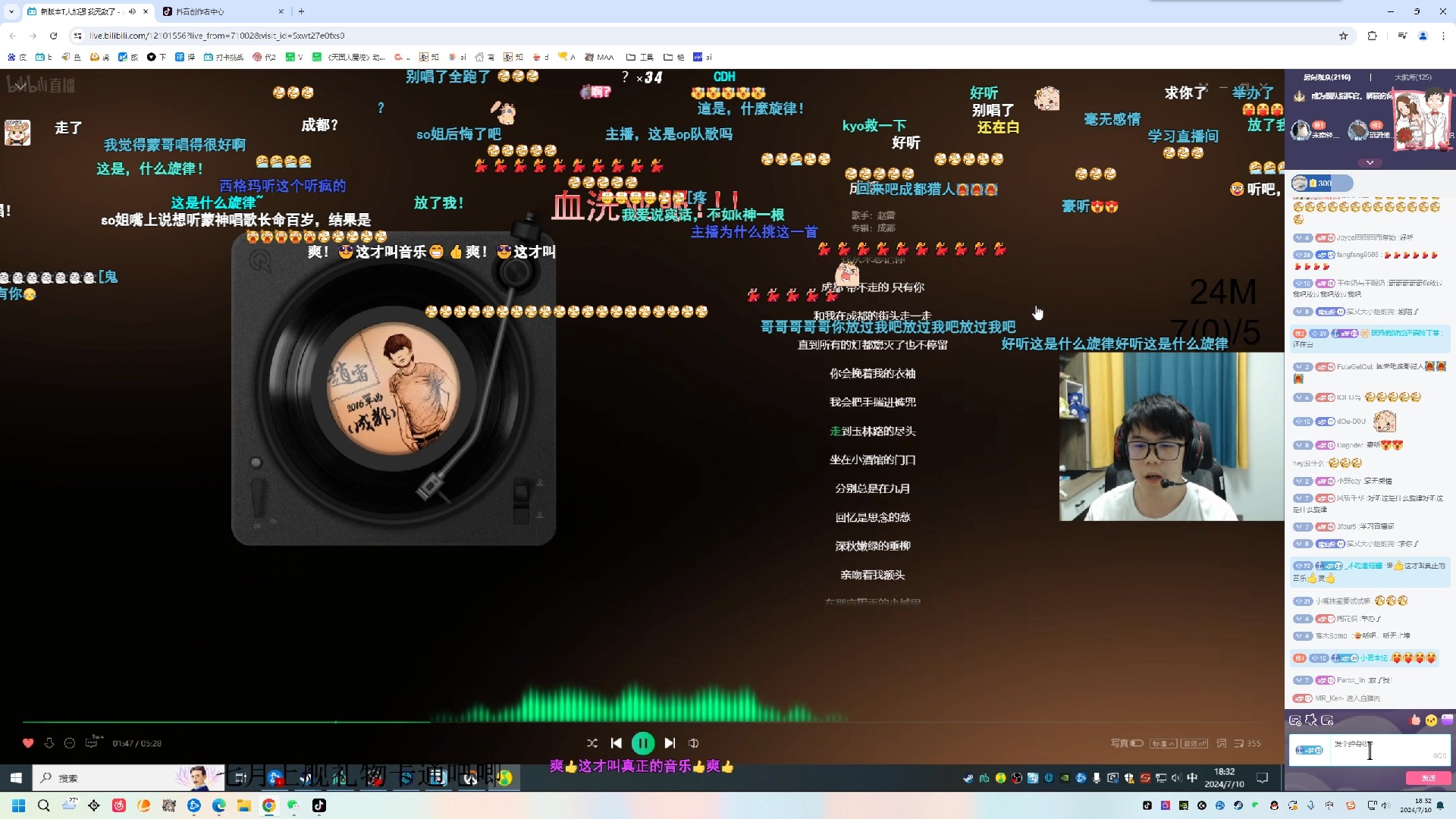The width and height of the screenshot is (1456, 819).
Task: Open Chrome from the Windows taskbar
Action: pyautogui.click(x=268, y=805)
